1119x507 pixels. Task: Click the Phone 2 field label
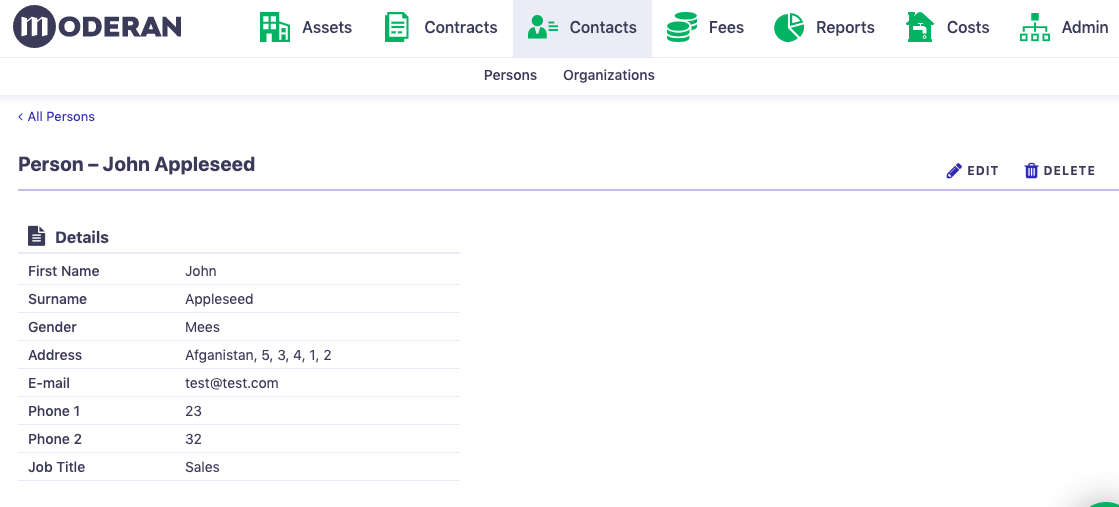[54, 439]
